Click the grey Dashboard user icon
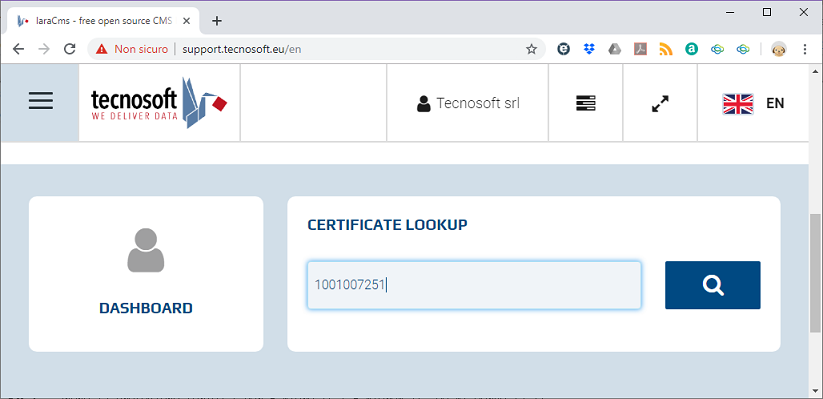This screenshot has height=399, width=823. pos(146,250)
